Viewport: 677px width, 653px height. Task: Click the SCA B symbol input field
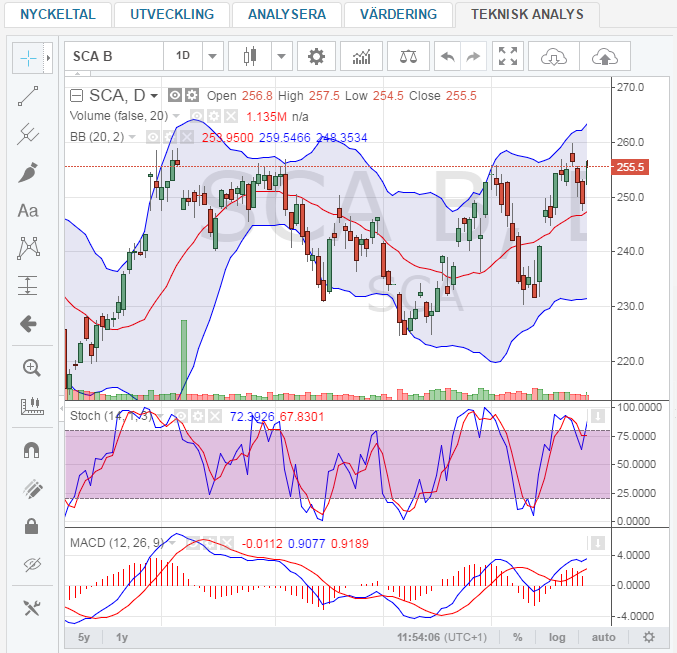(114, 56)
